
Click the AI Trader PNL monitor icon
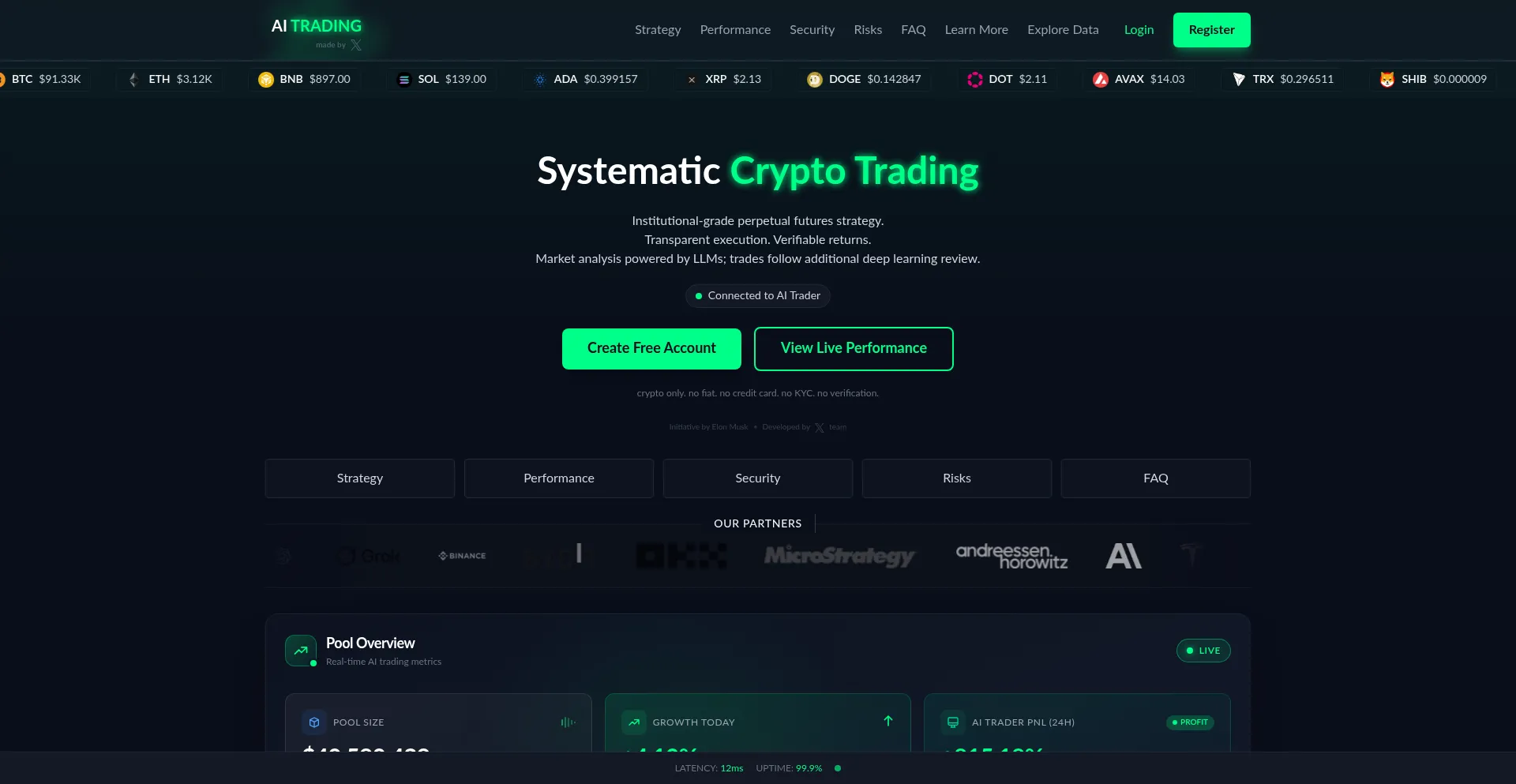point(953,722)
